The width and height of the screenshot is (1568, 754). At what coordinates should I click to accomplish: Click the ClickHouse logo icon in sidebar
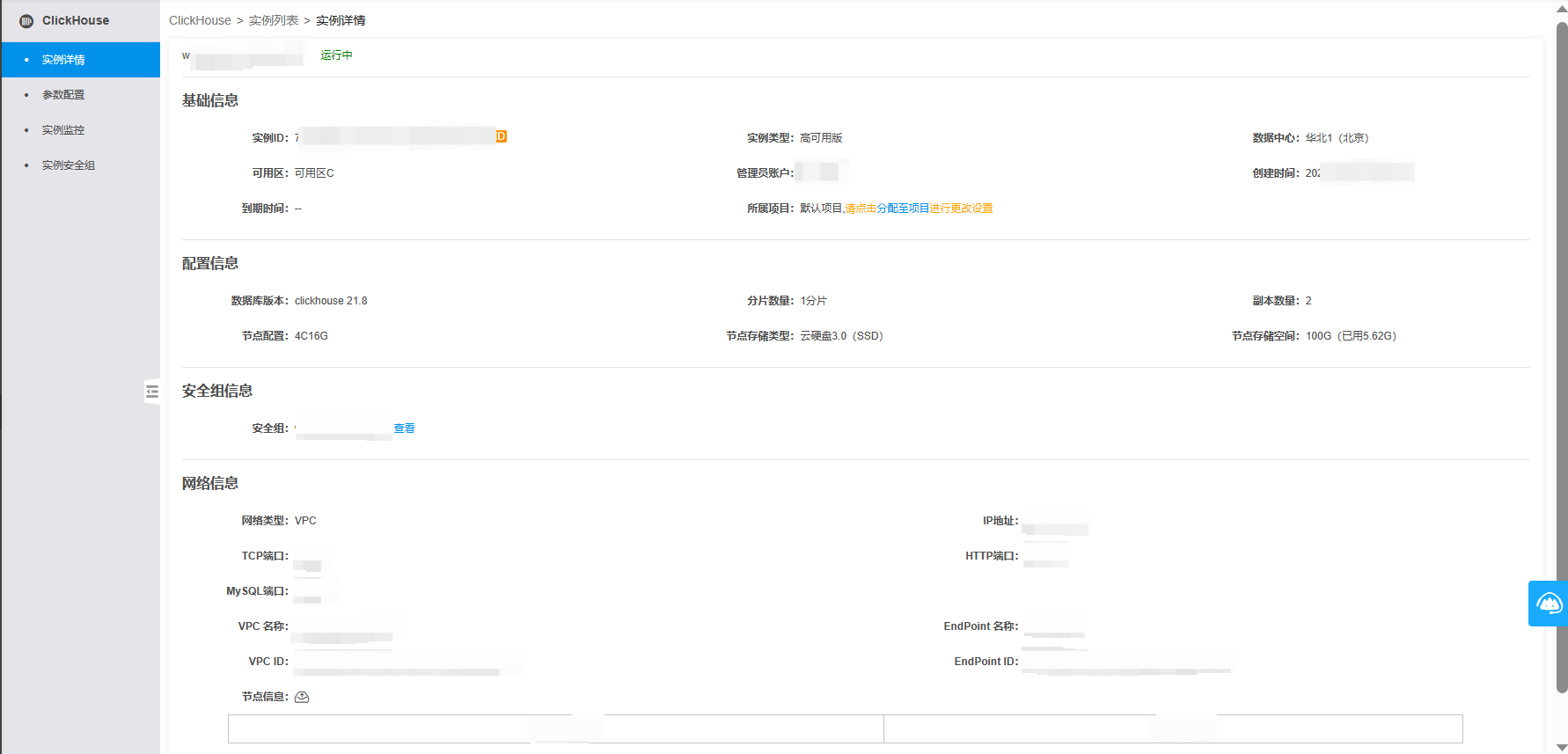coord(26,21)
